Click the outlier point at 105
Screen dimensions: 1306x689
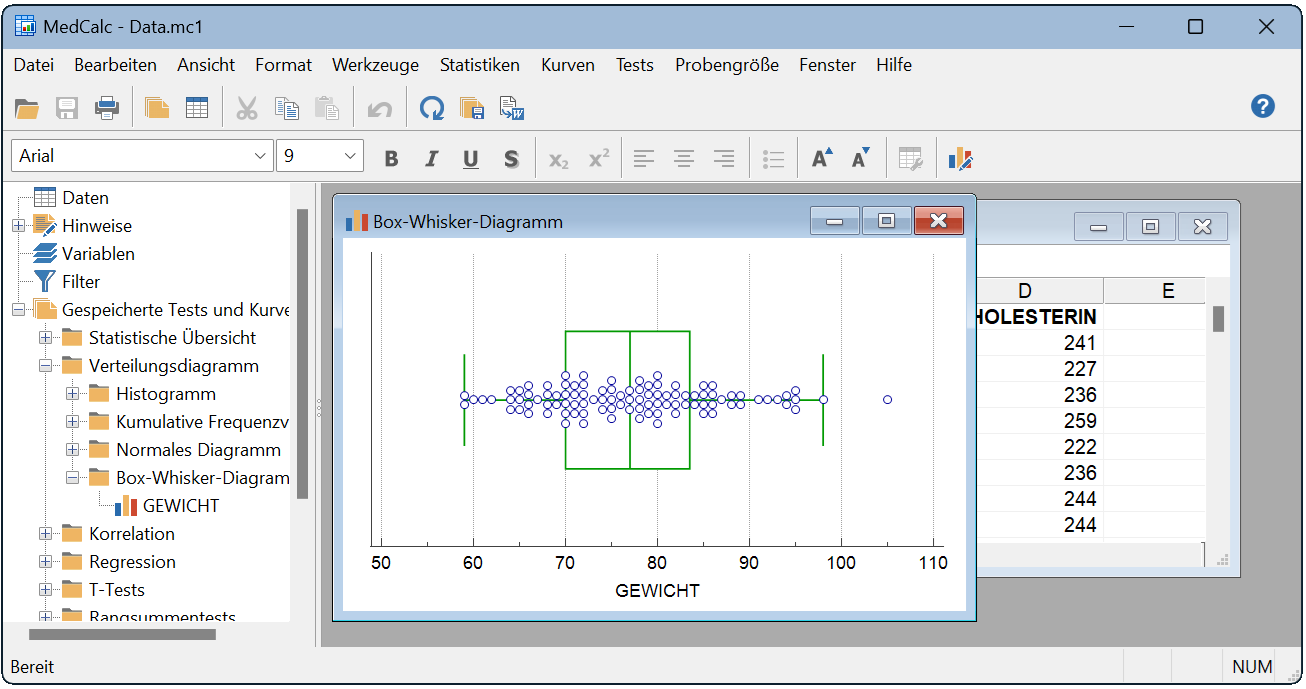887,400
